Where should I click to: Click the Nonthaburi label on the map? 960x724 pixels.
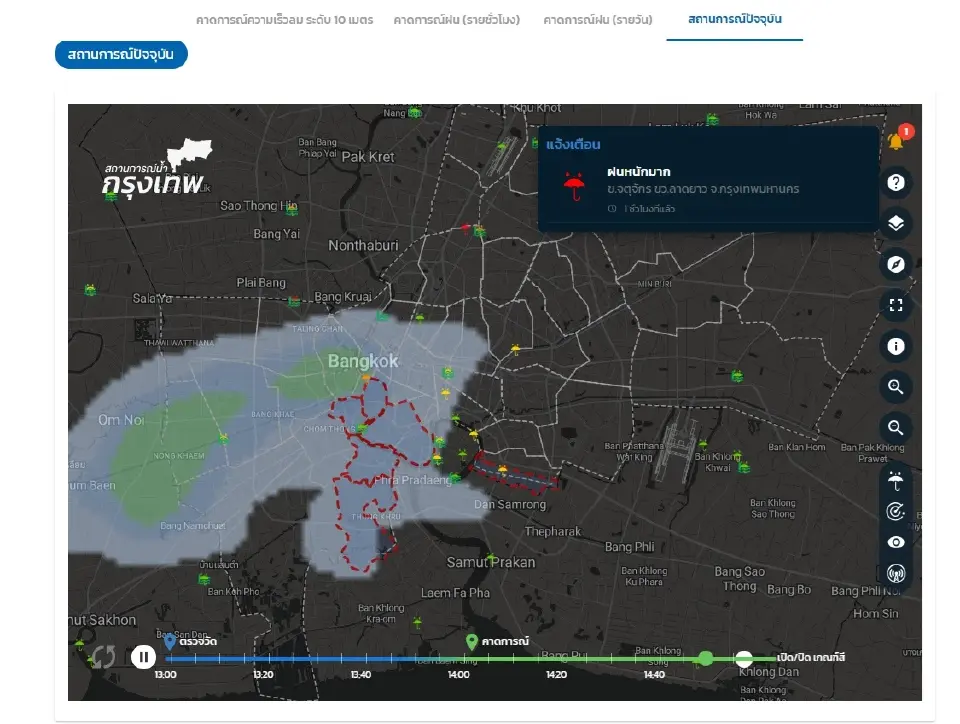pos(363,245)
